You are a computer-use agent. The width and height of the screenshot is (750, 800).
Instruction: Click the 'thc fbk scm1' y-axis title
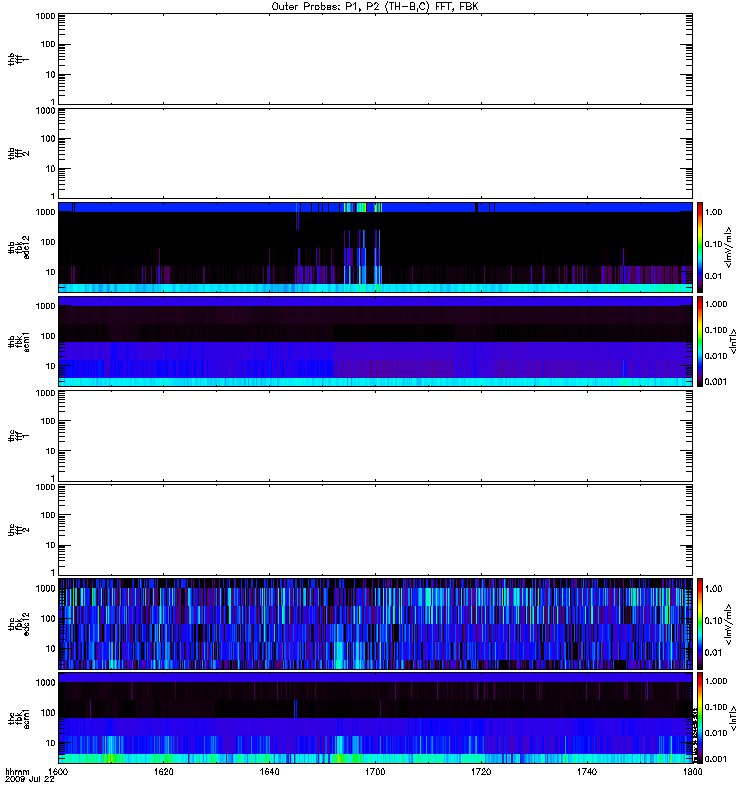[x=19, y=718]
